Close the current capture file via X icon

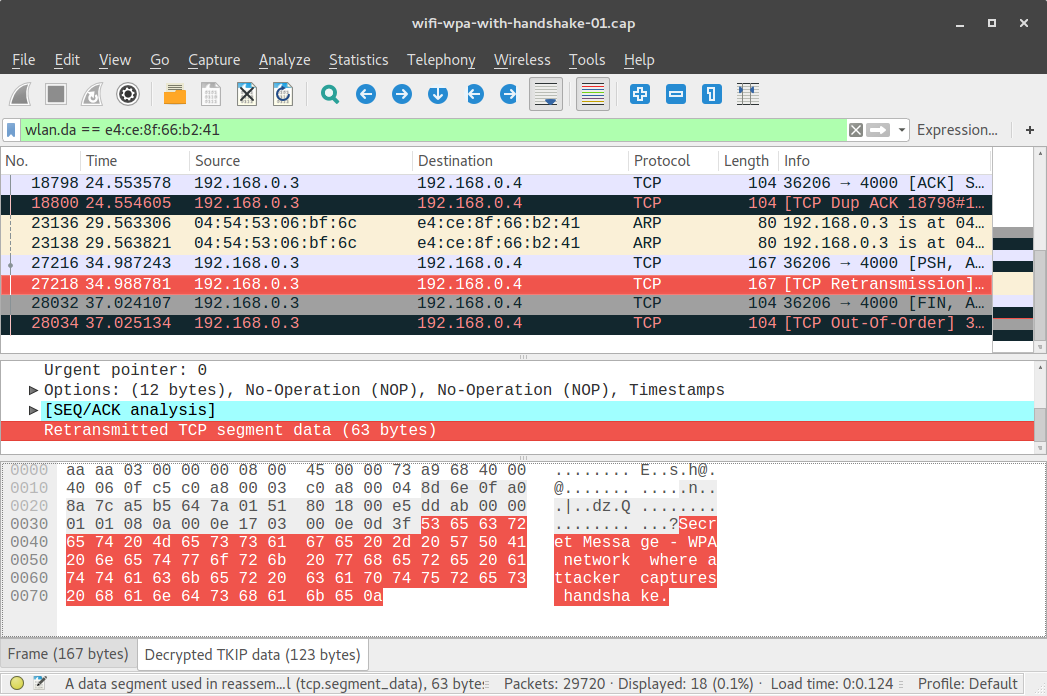click(x=246, y=93)
